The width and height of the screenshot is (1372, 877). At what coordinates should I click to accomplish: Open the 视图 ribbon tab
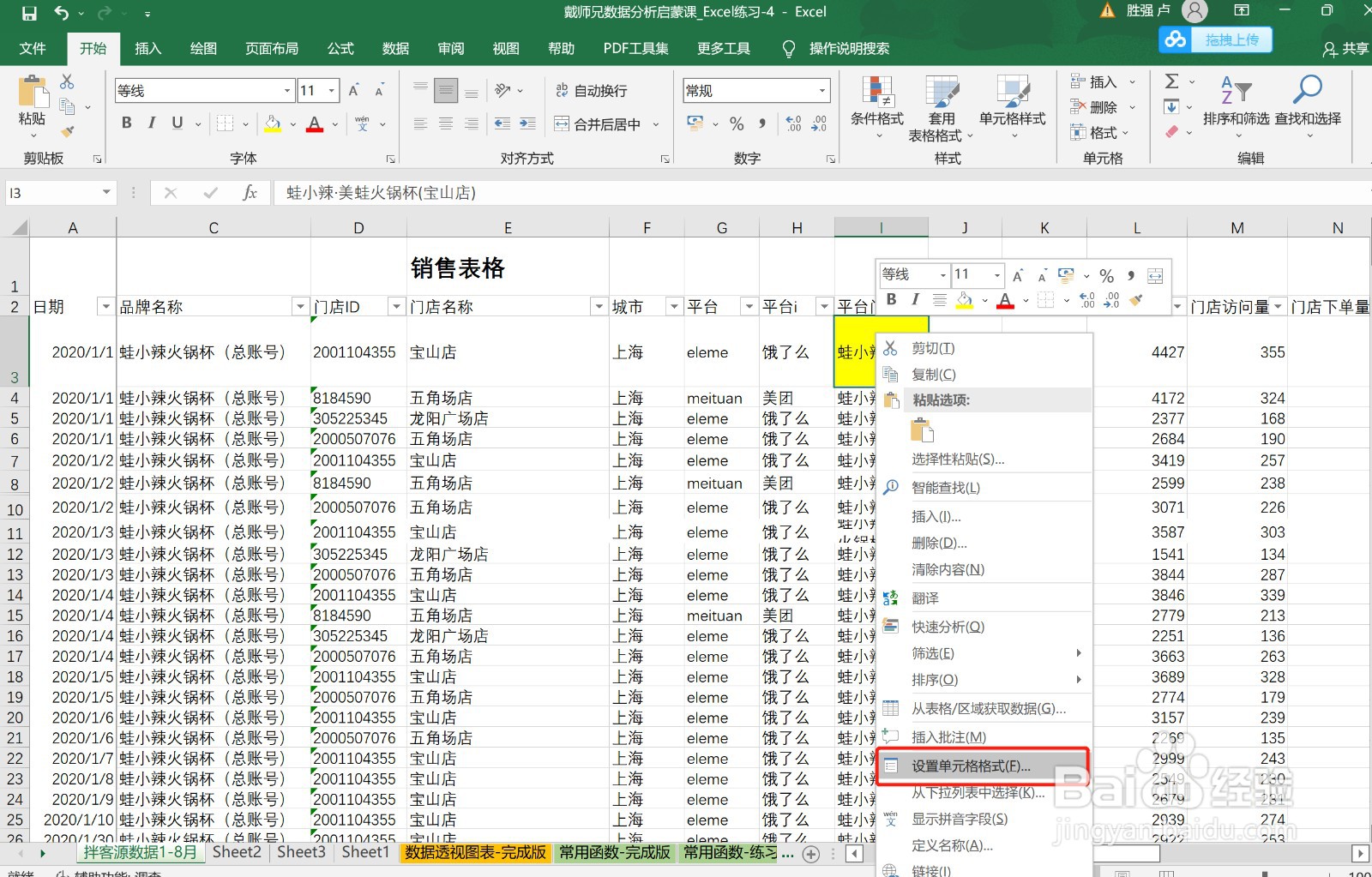[x=506, y=49]
